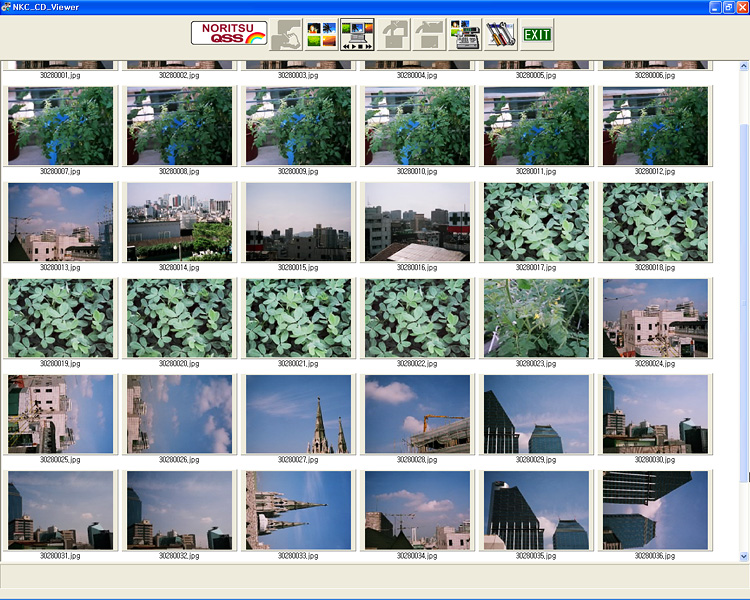The width and height of the screenshot is (750, 600).
Task: Click the disabled rotate right icon
Action: 429,34
